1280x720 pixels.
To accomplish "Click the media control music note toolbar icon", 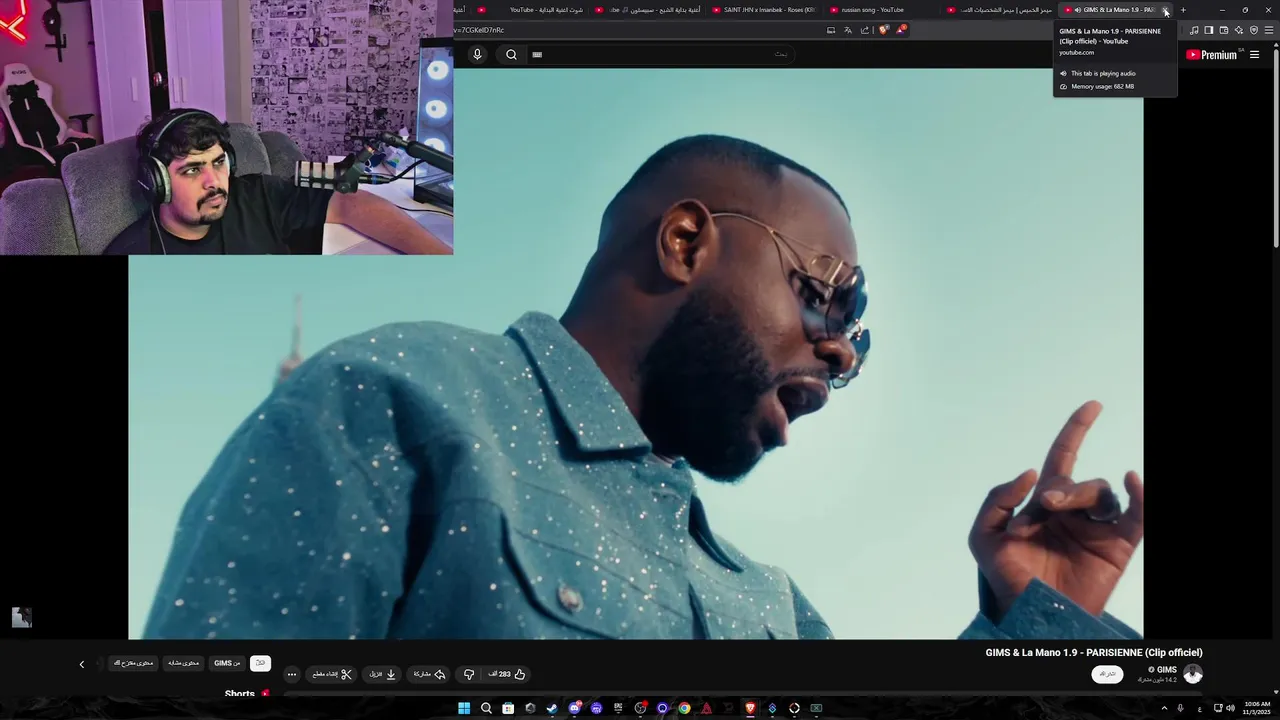I will coord(1194,30).
